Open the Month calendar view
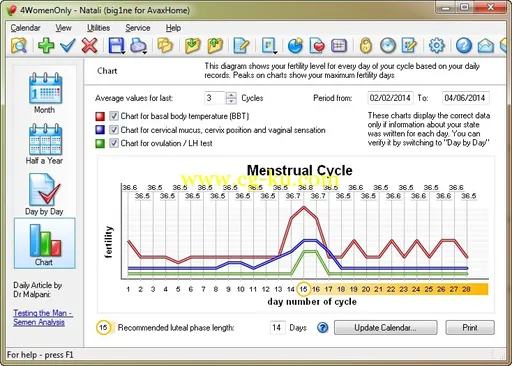 (x=45, y=93)
